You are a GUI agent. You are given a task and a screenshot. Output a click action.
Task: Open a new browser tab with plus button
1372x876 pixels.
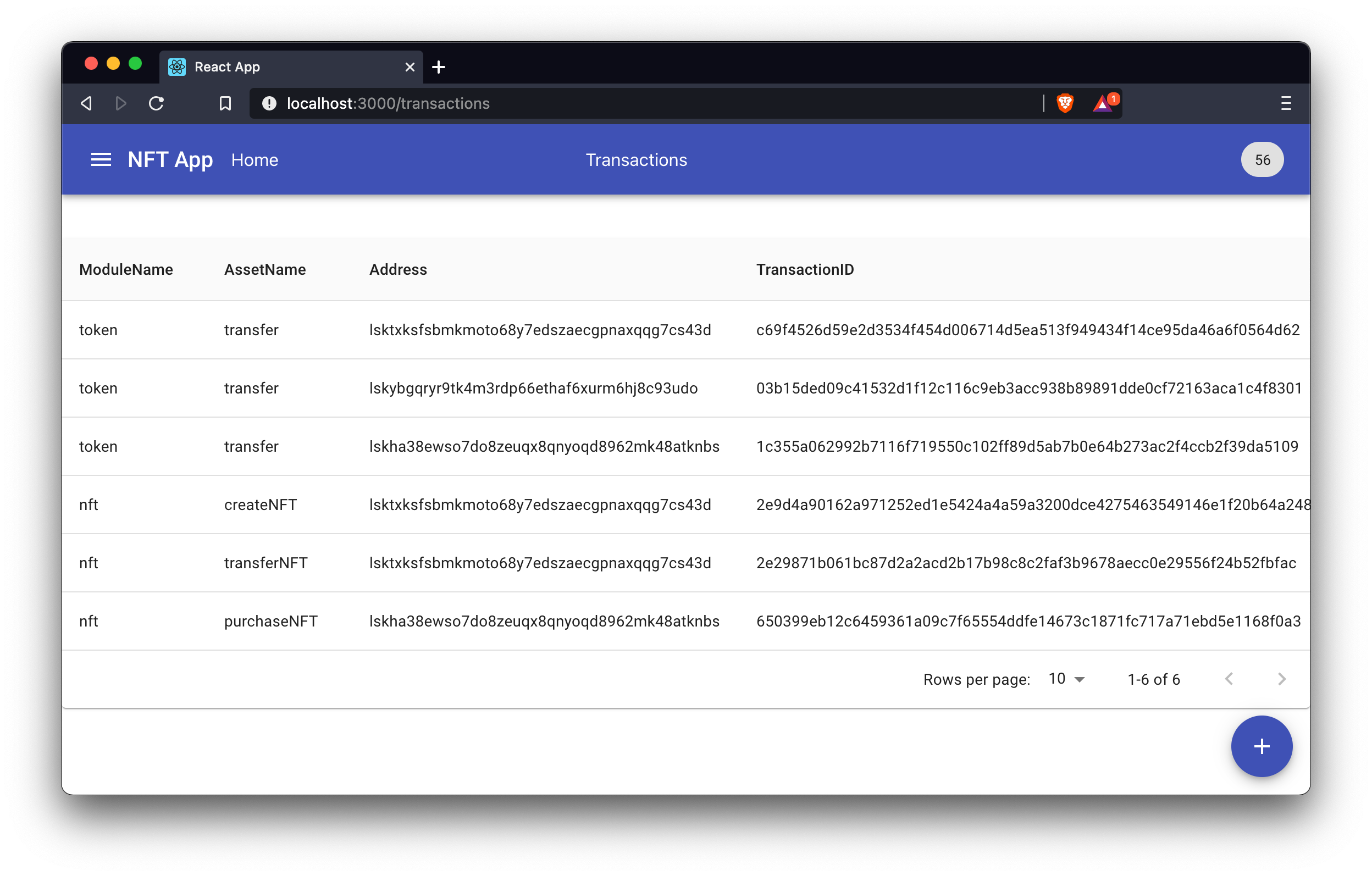pos(438,67)
